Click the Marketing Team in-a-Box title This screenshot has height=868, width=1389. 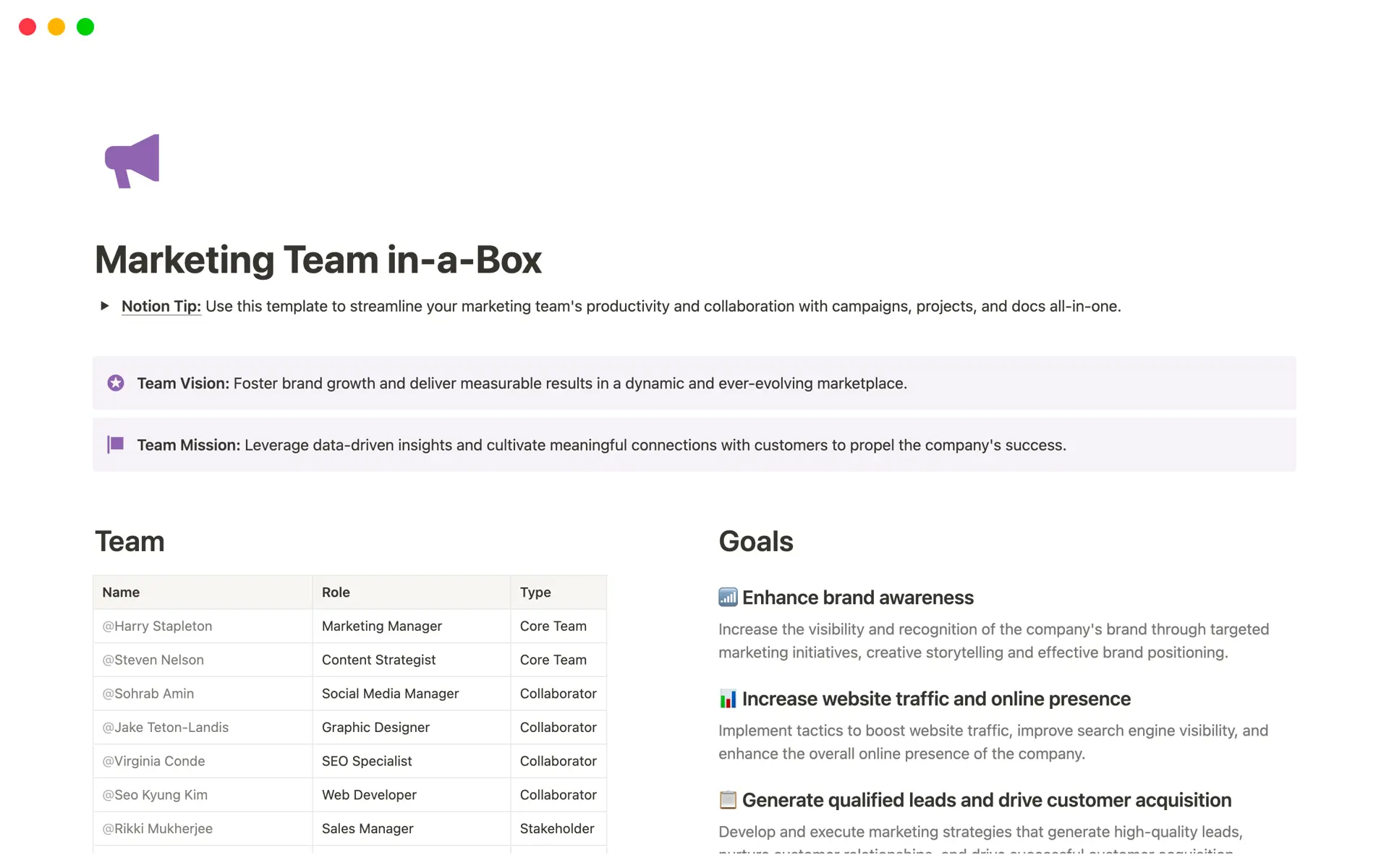coord(318,260)
